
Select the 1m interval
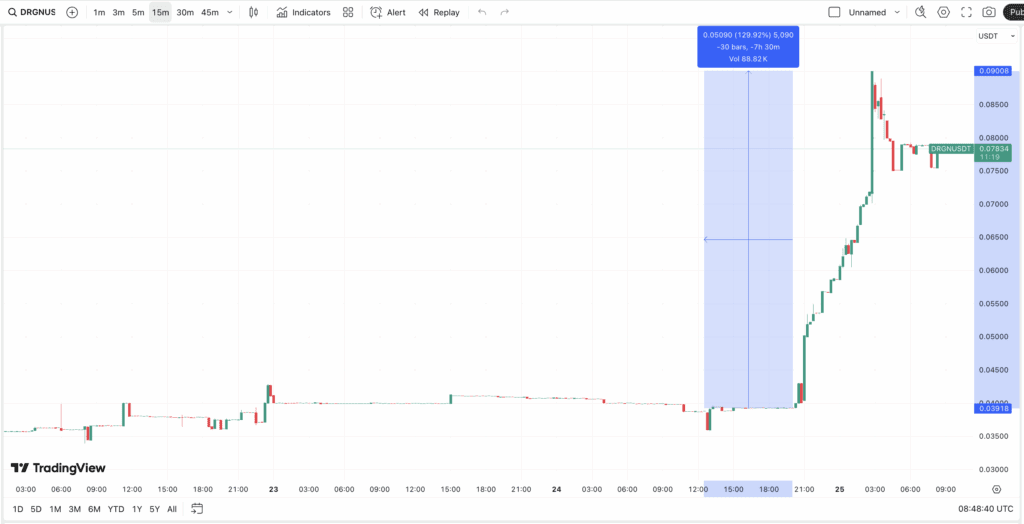point(99,12)
